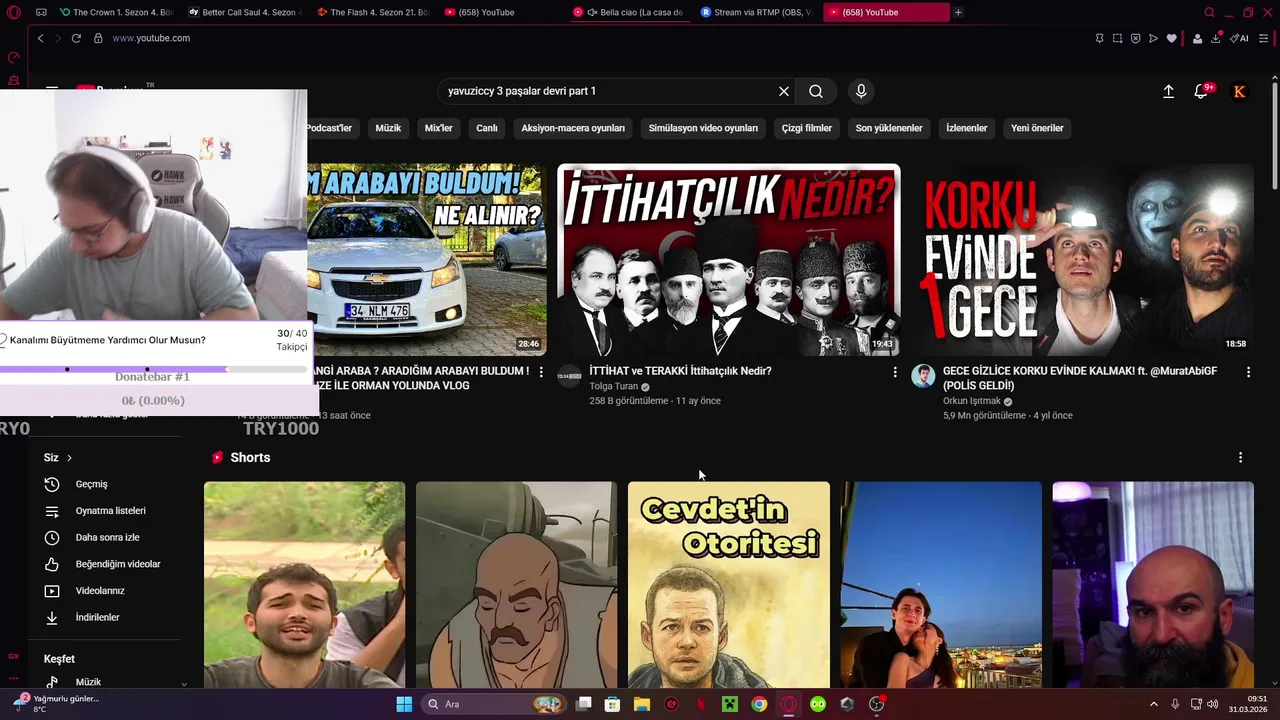Select the Yeni öneriler chip
Viewport: 1280px width, 720px height.
click(1037, 128)
